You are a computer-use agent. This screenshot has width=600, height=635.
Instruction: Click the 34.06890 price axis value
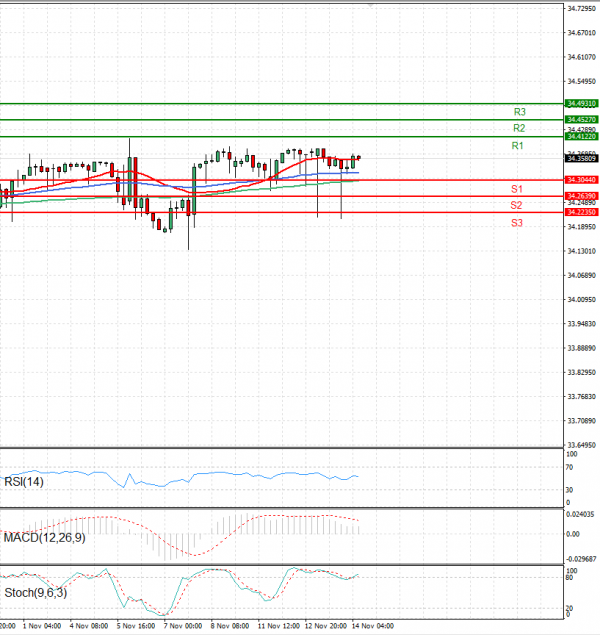582,275
